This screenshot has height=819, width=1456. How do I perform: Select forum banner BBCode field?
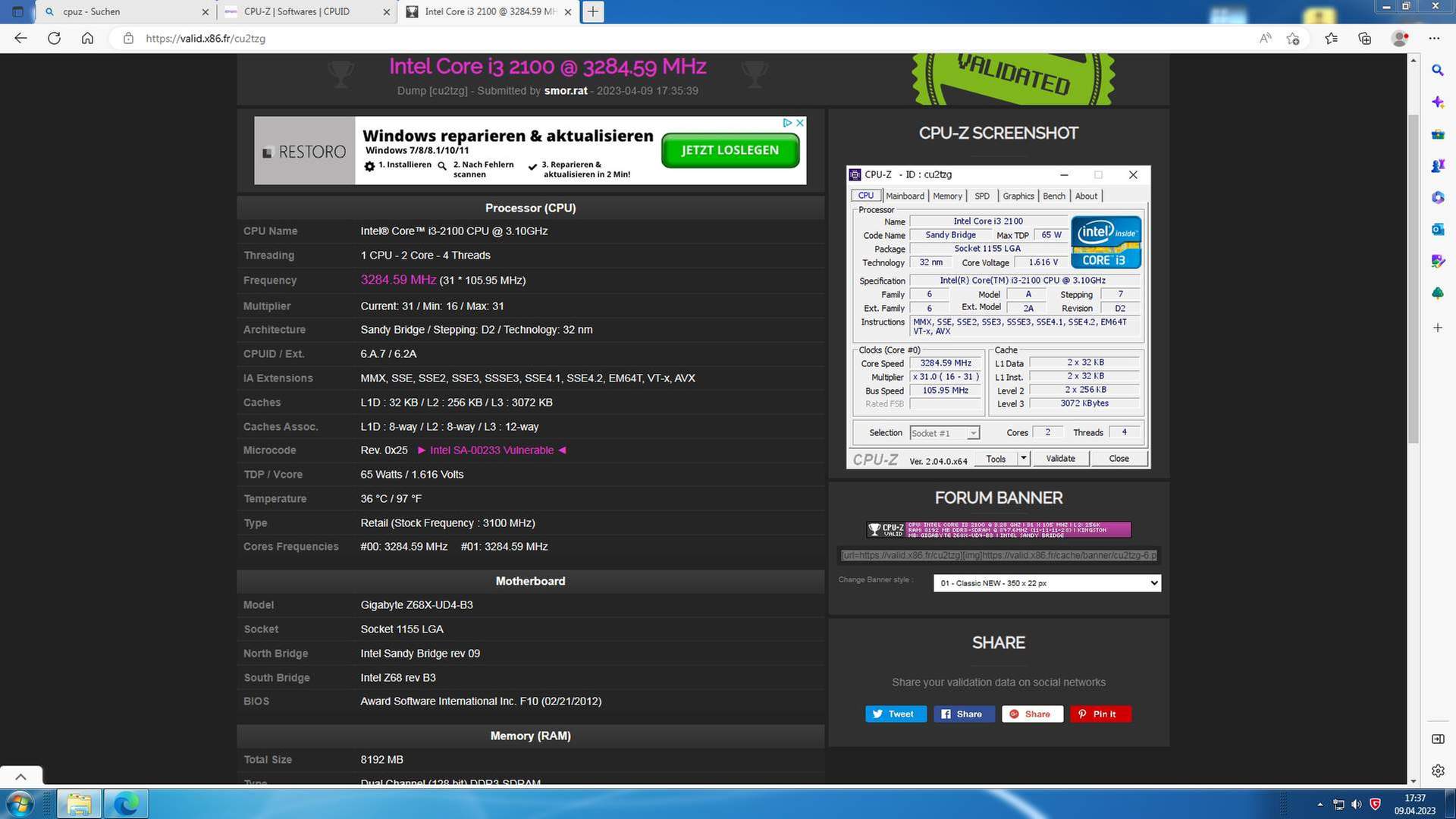999,555
